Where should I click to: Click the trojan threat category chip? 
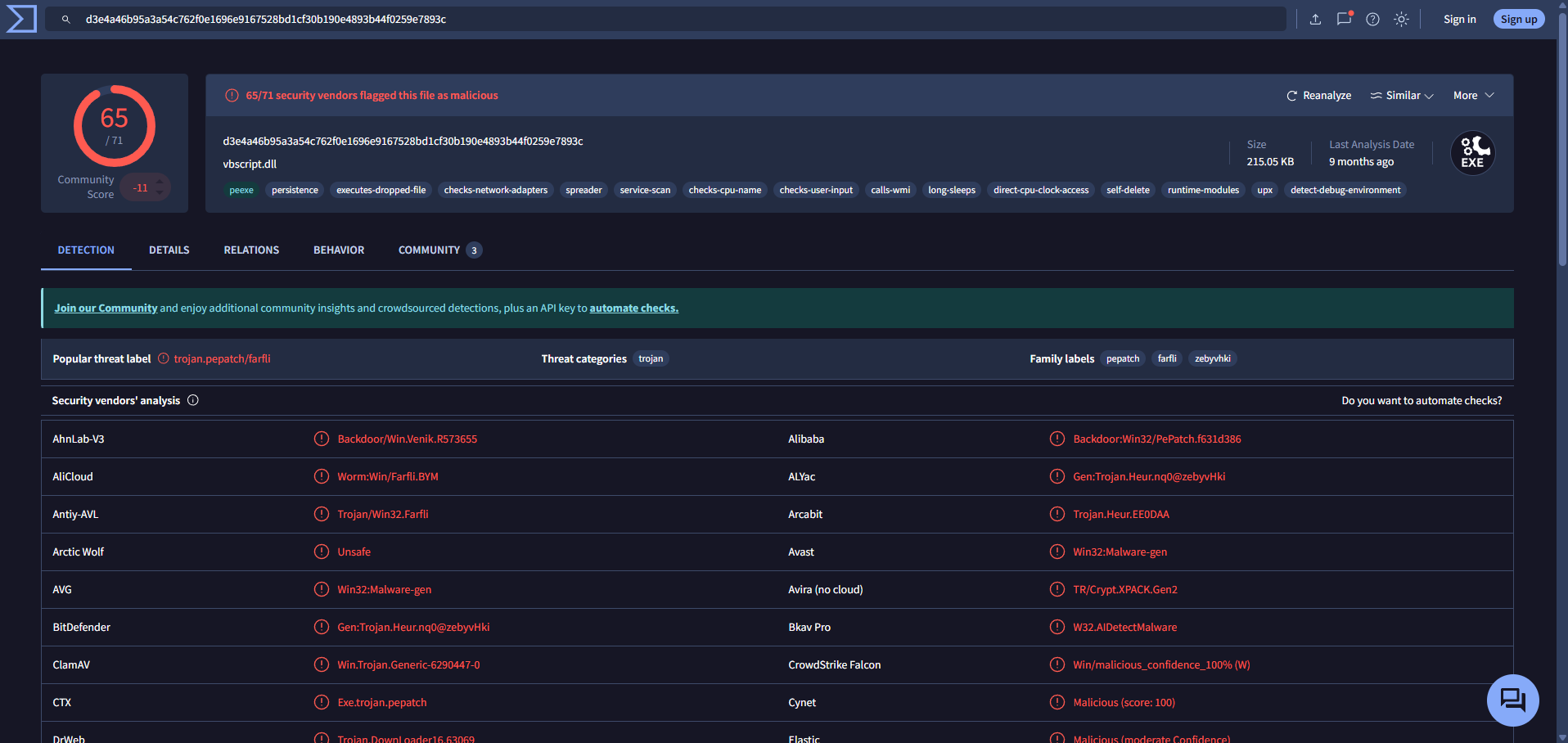651,358
